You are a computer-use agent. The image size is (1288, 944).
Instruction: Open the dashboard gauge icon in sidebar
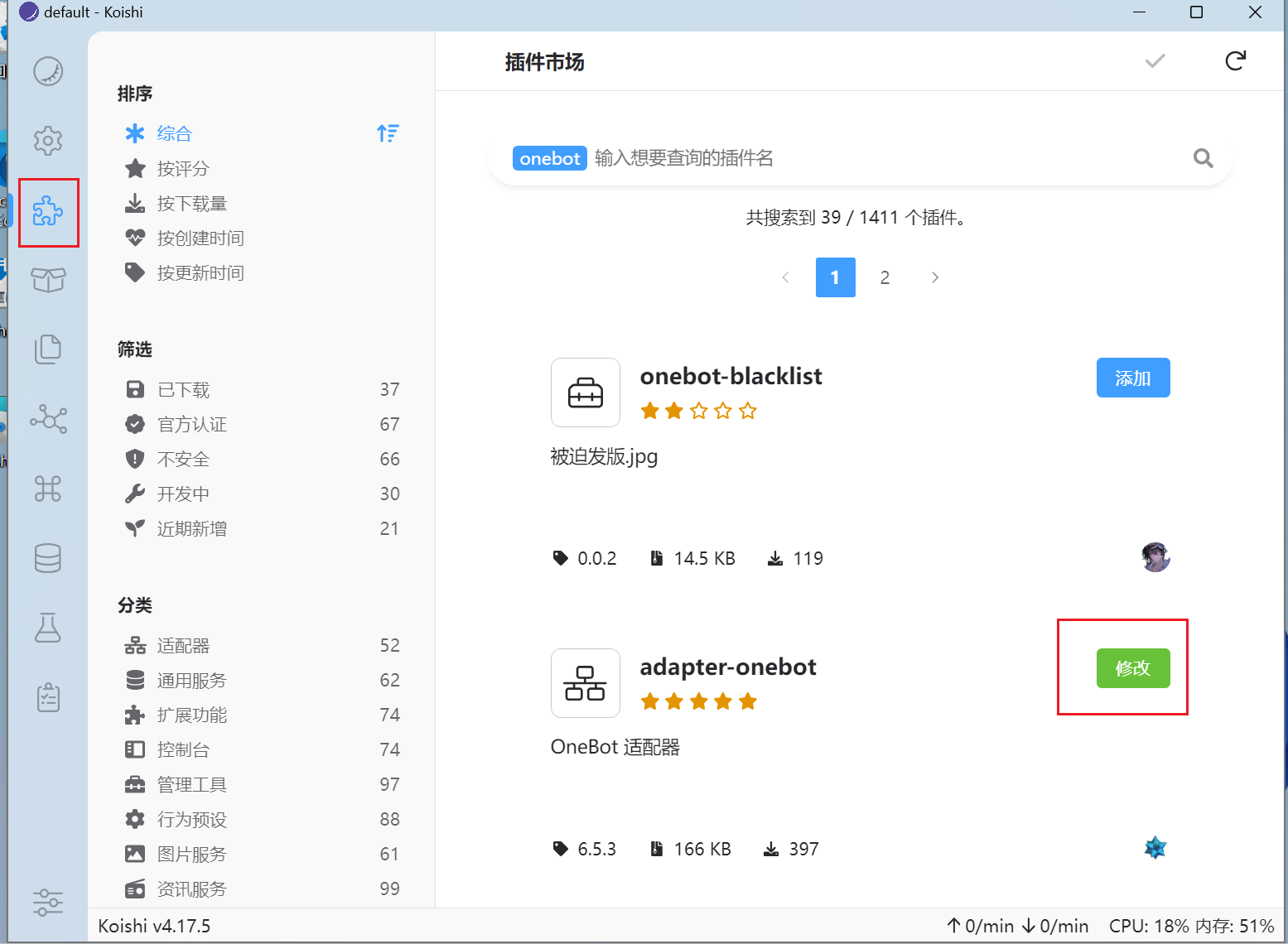coord(48,71)
